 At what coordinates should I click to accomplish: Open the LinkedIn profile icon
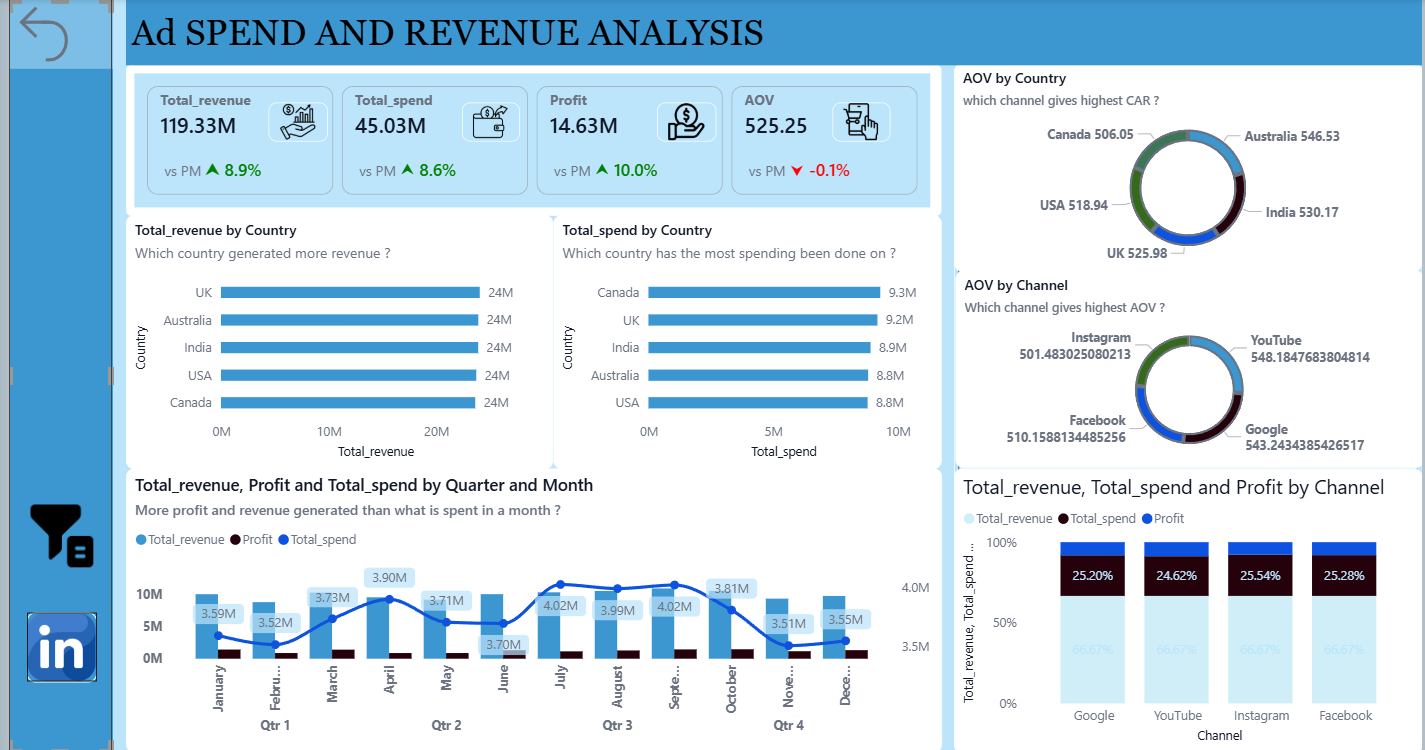click(62, 648)
